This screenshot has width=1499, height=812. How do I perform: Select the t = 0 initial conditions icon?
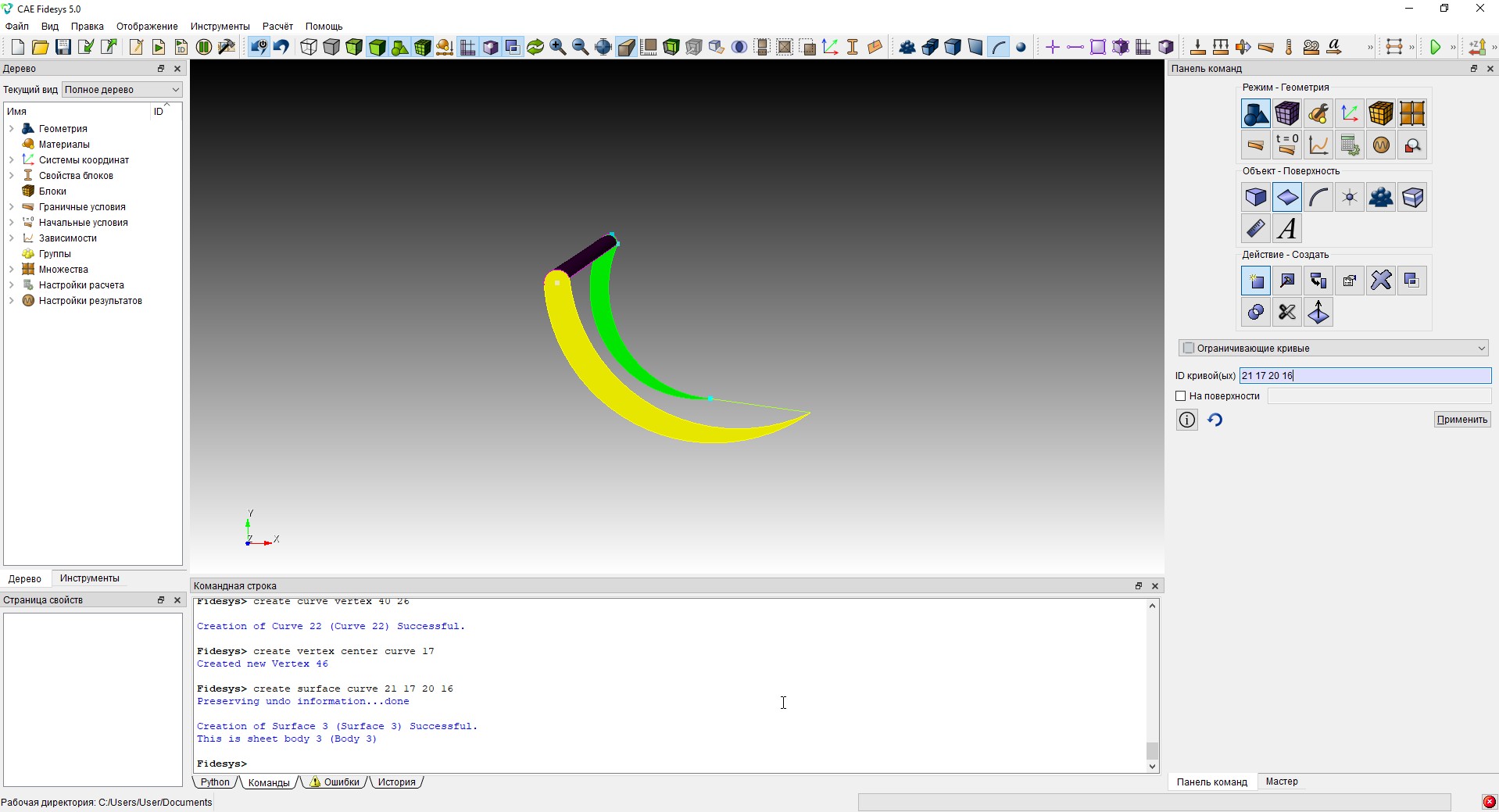pyautogui.click(x=1287, y=145)
